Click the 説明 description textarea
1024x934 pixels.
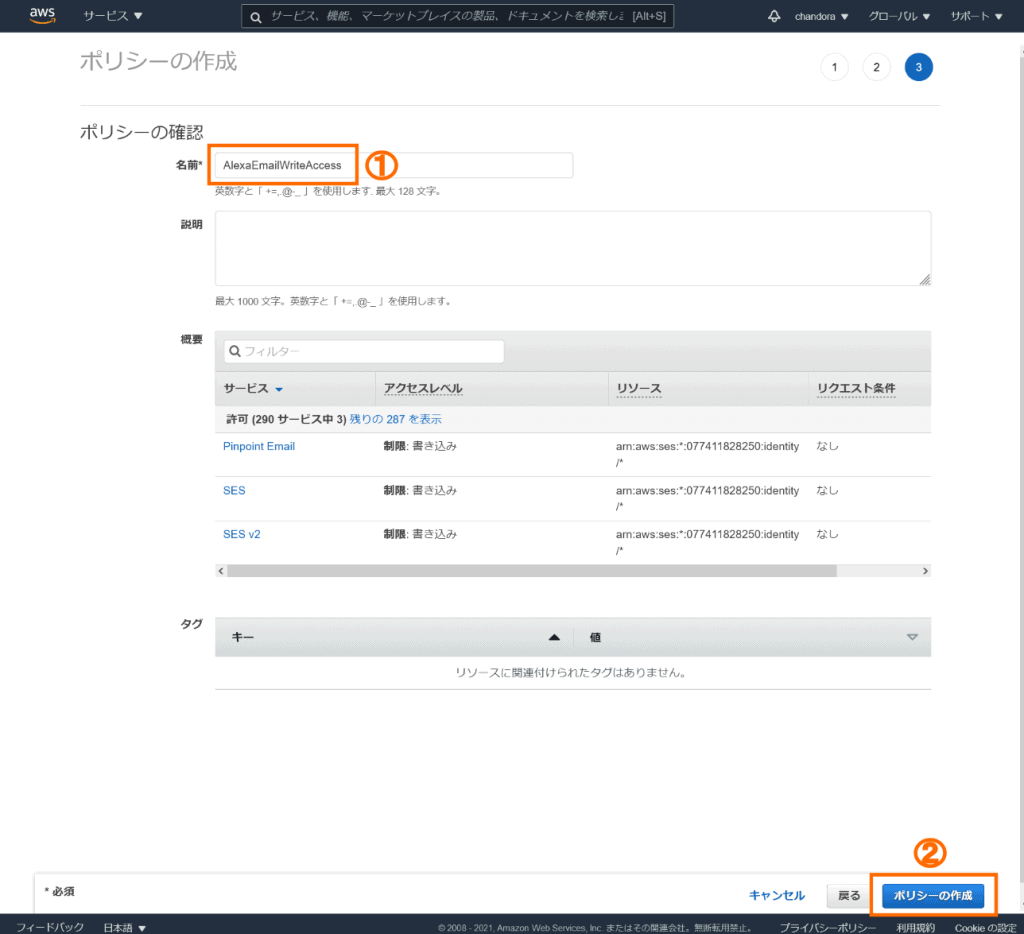click(573, 248)
